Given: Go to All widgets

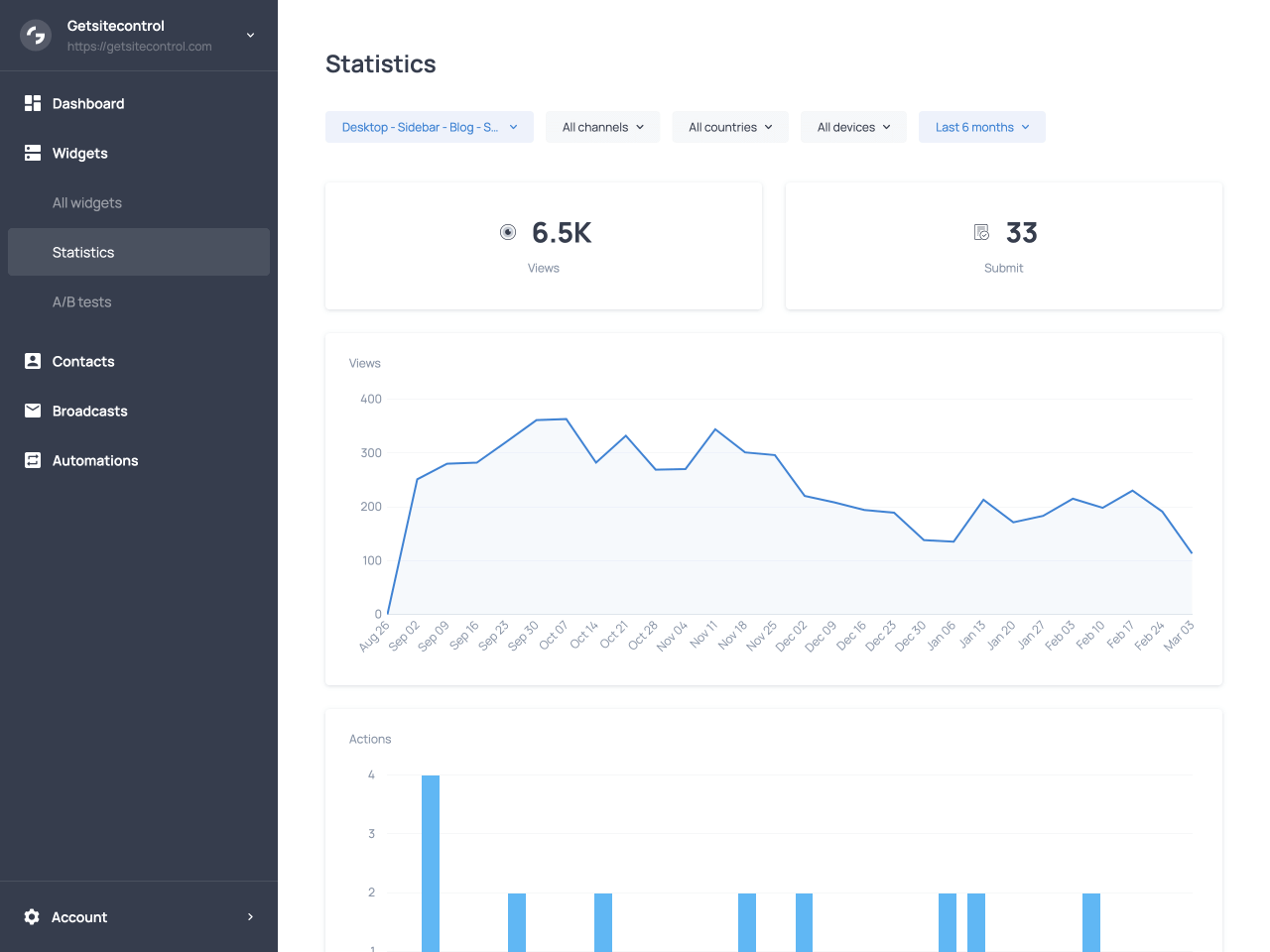Looking at the screenshot, I should 87,202.
